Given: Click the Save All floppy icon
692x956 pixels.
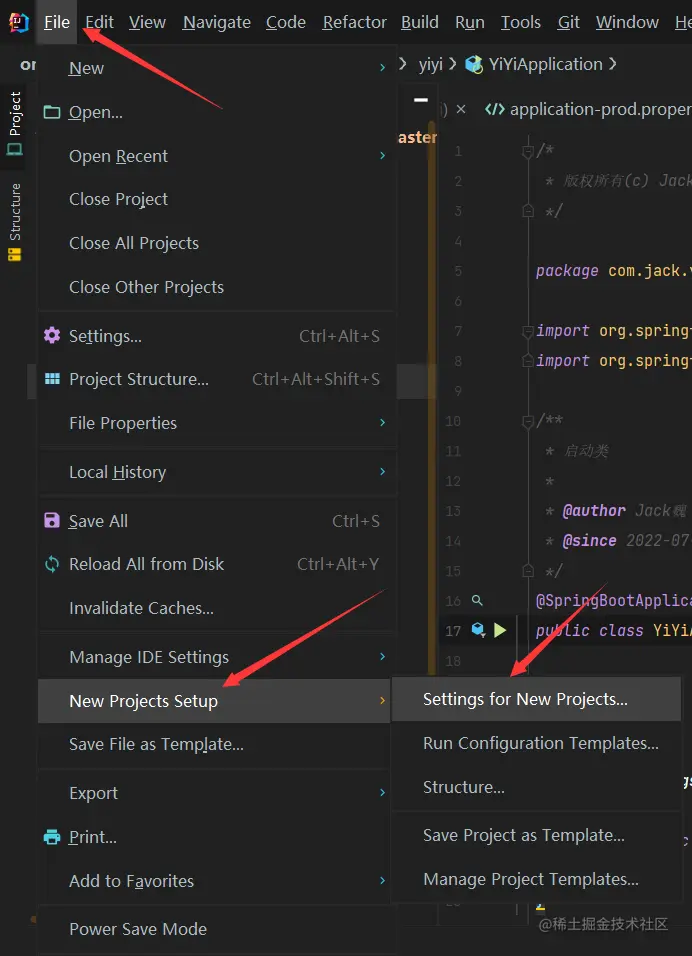Looking at the screenshot, I should click(x=52, y=521).
